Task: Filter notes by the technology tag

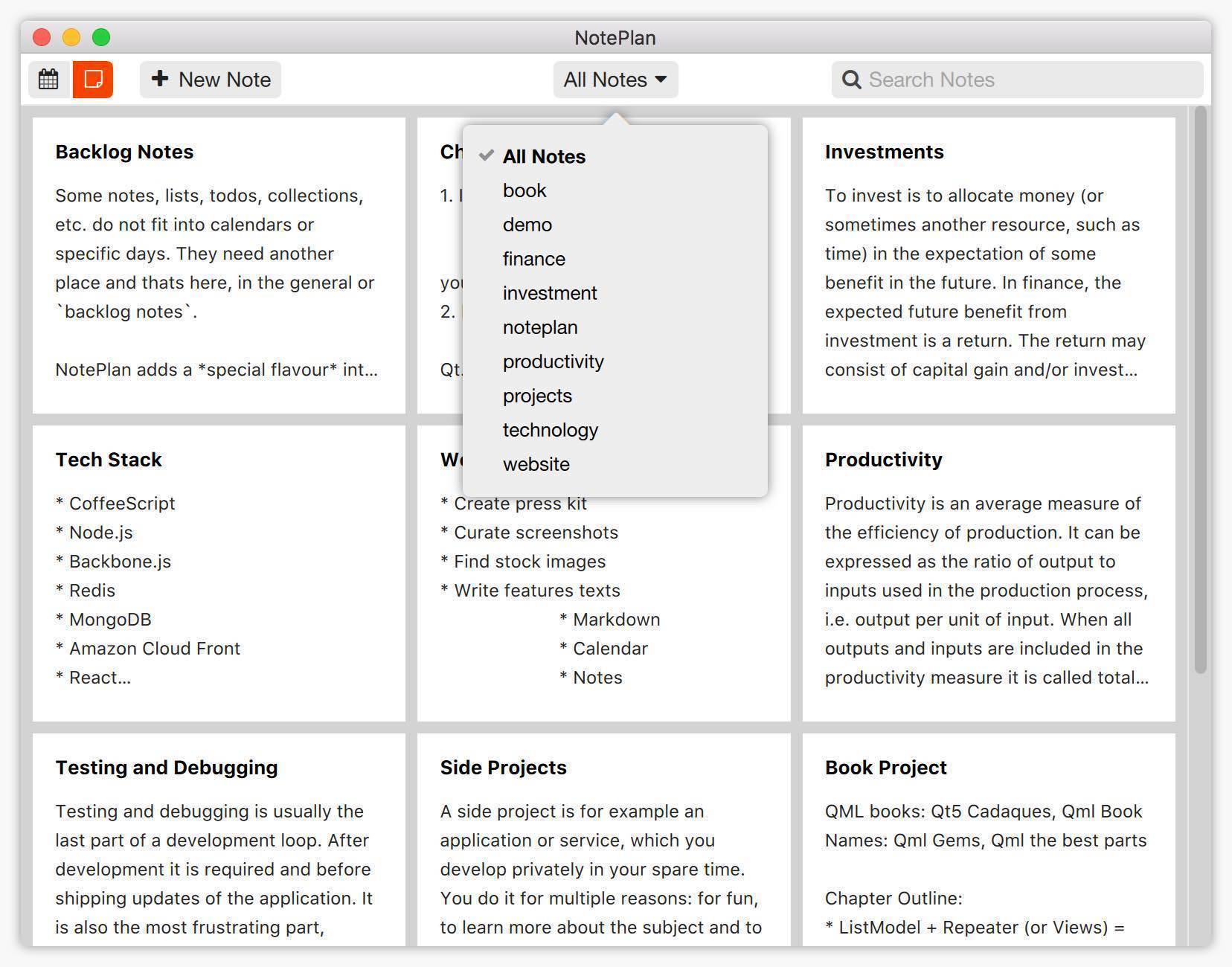Action: [615, 430]
